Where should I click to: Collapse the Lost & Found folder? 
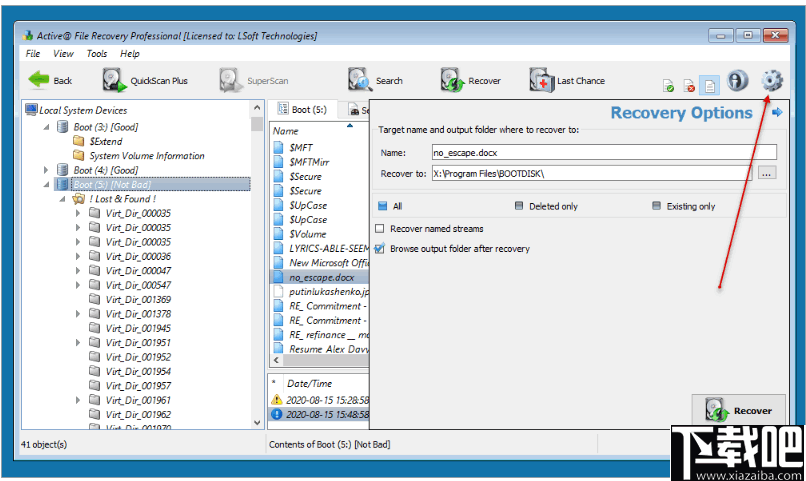[61, 199]
